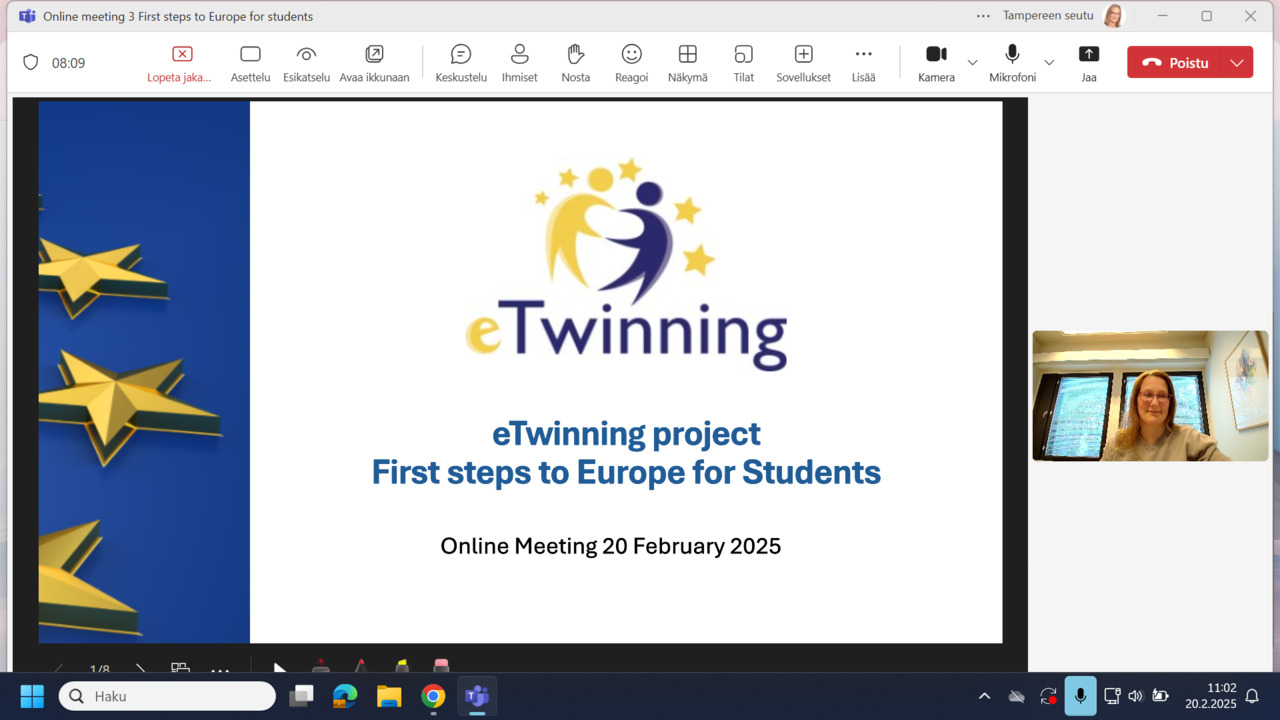Open Google Chrome from taskbar
The height and width of the screenshot is (720, 1280).
pos(433,696)
